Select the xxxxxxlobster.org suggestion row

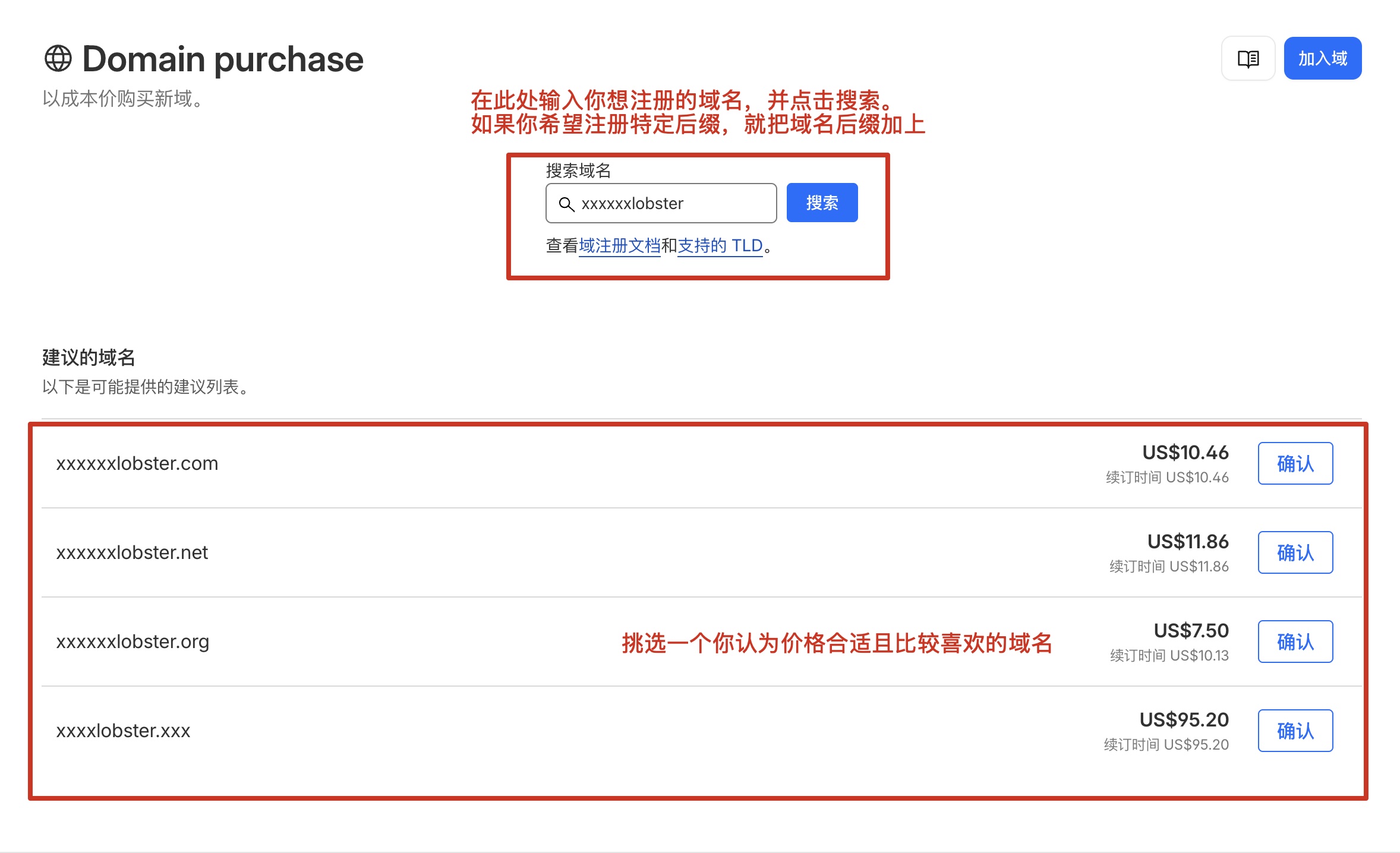[133, 642]
